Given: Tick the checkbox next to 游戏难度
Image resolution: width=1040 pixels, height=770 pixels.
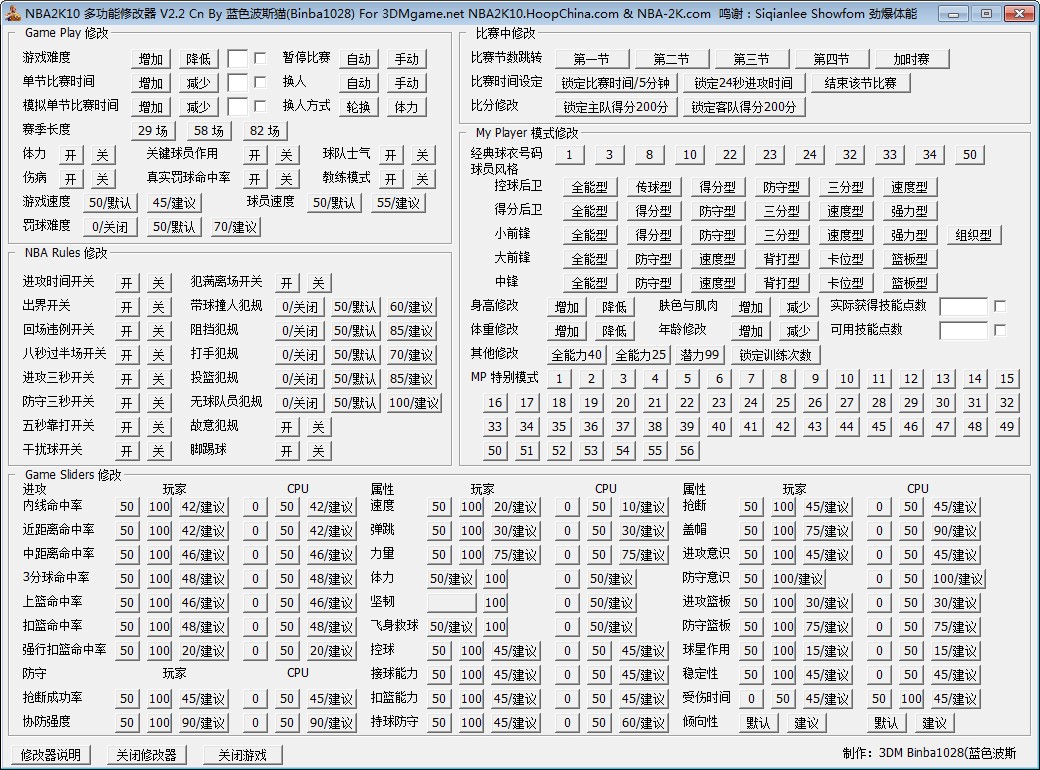Looking at the screenshot, I should (x=260, y=58).
